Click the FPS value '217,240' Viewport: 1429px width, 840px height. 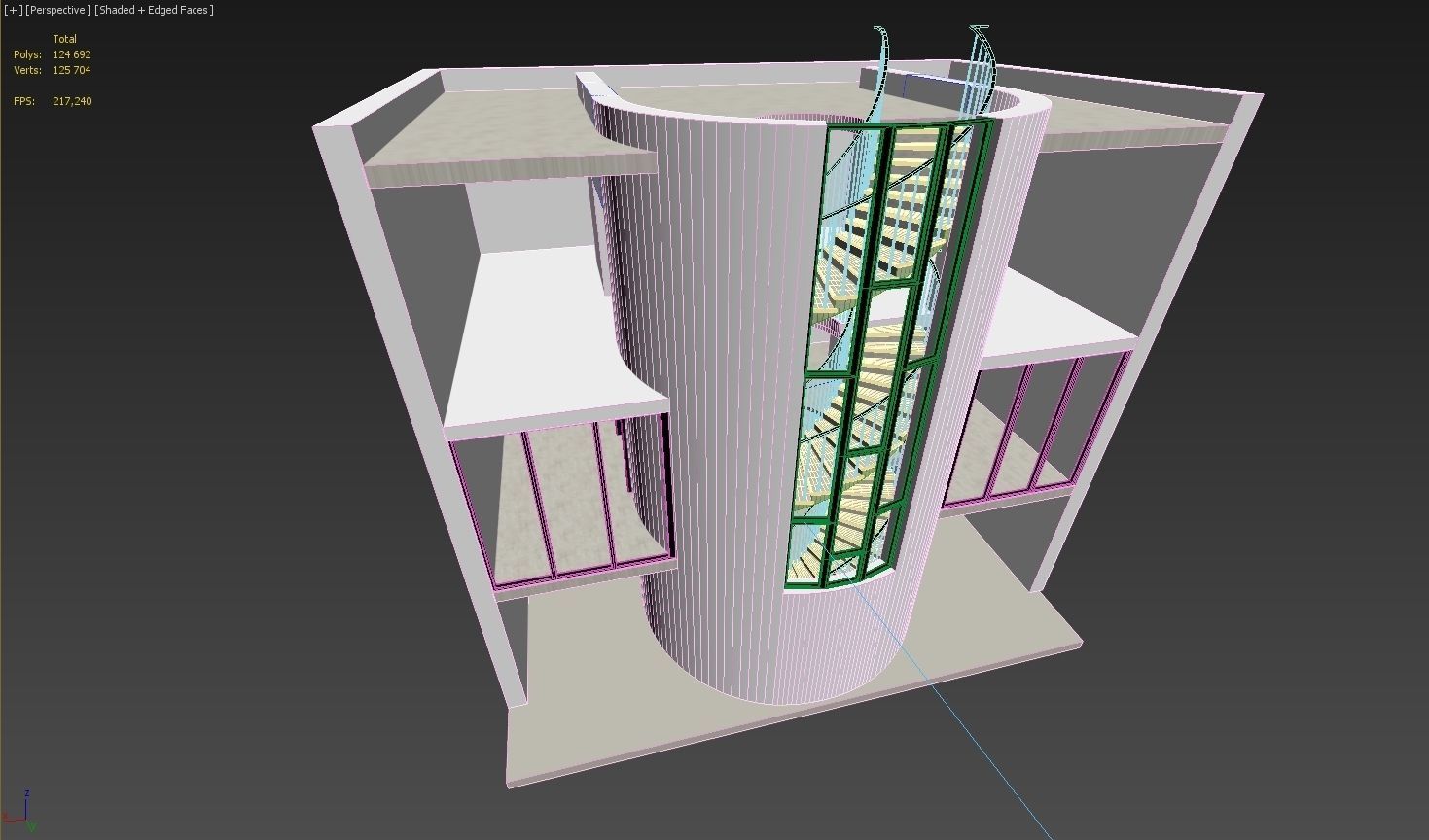(x=72, y=101)
